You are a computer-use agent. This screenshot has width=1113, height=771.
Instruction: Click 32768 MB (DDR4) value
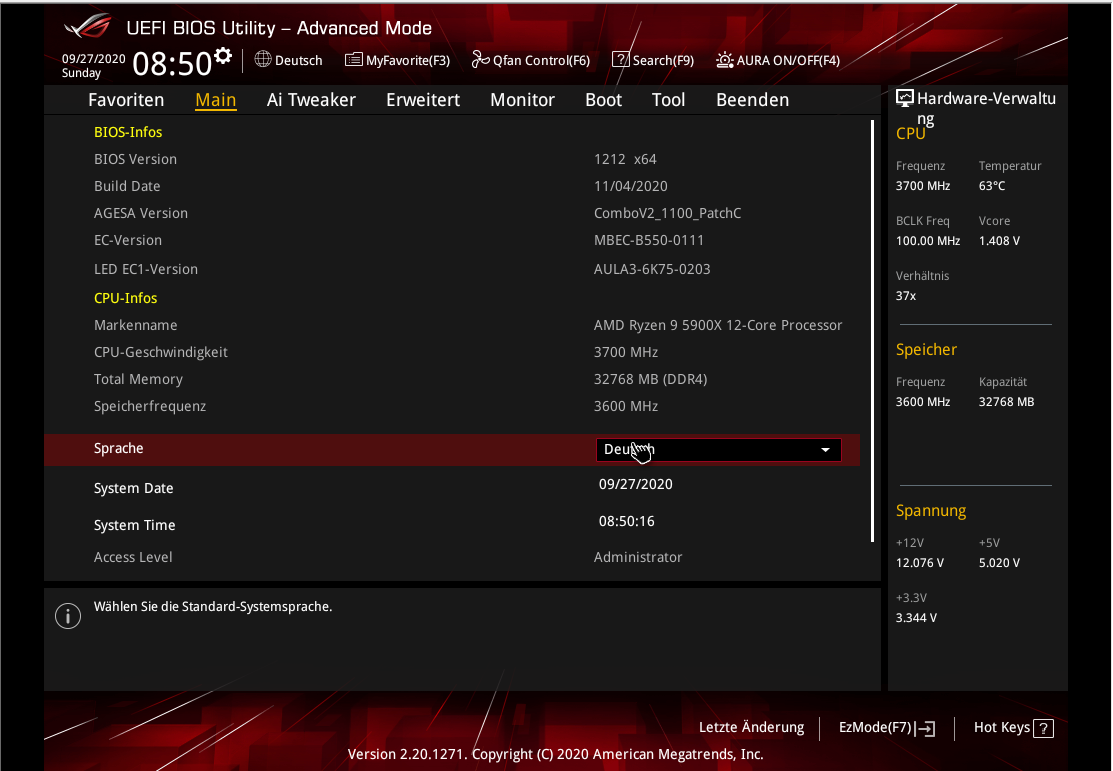tap(650, 379)
